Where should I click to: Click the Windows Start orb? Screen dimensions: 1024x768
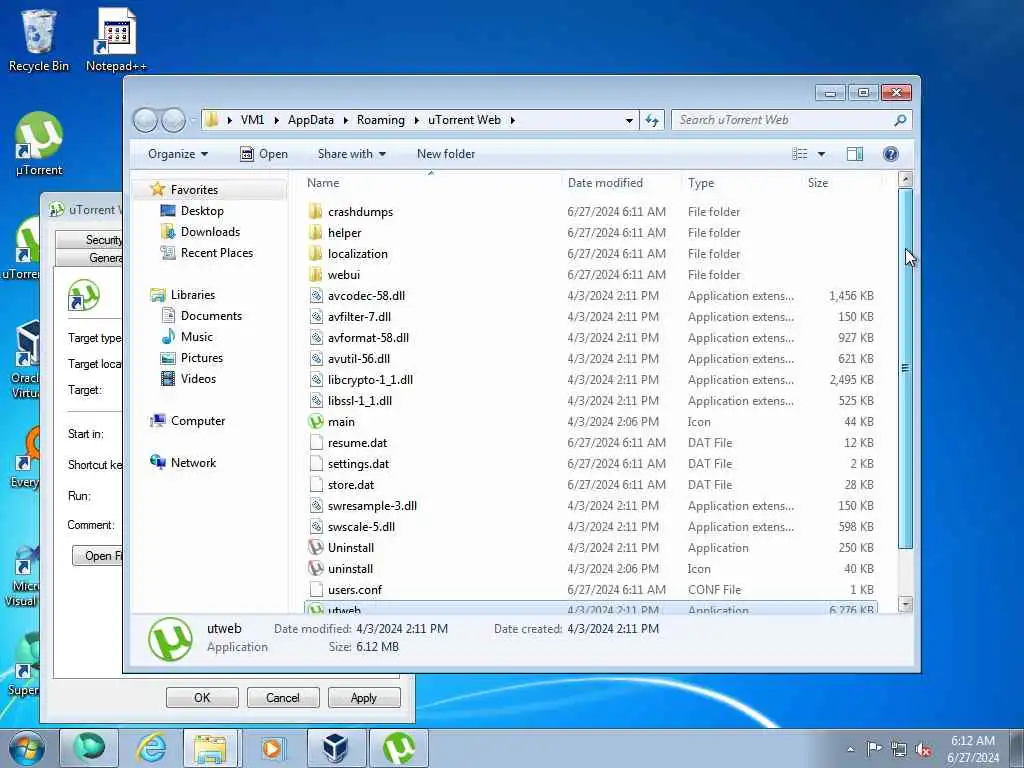point(27,748)
